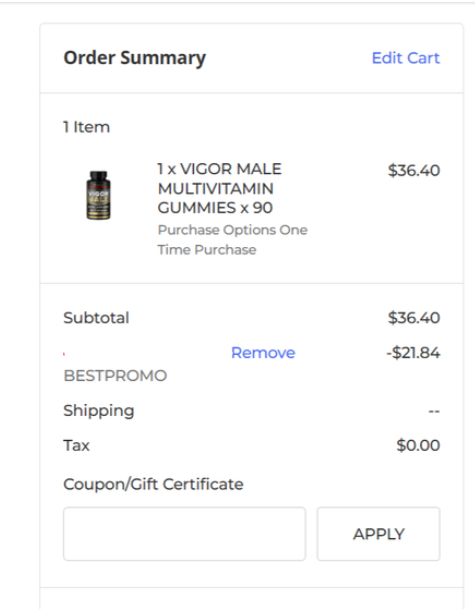Click the Purchase Options One Time Purchase text
The image size is (475, 609).
pos(232,240)
